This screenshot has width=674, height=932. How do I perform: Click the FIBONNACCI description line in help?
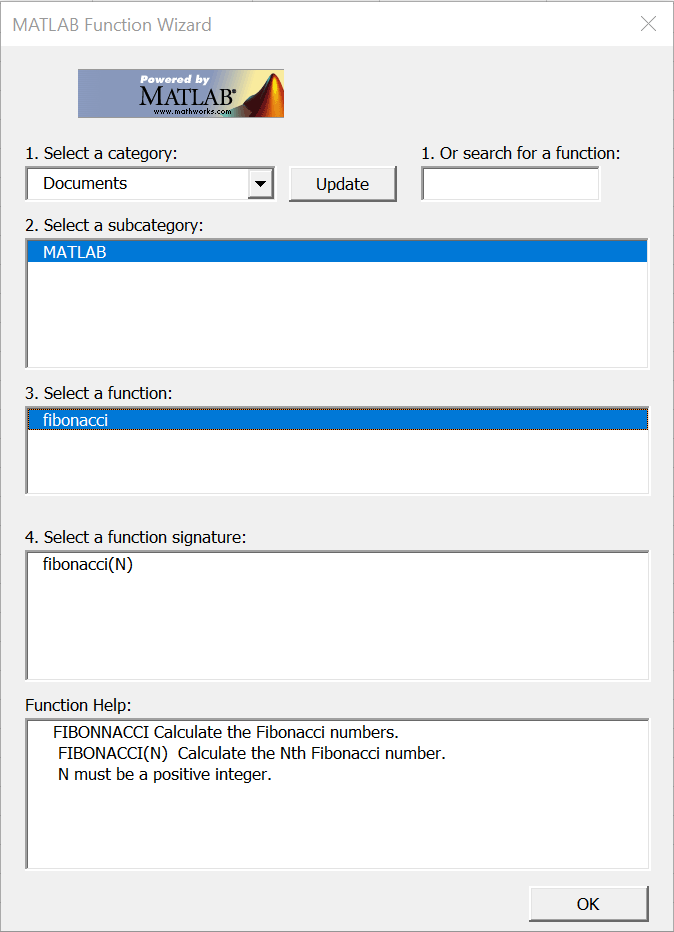[x=226, y=732]
